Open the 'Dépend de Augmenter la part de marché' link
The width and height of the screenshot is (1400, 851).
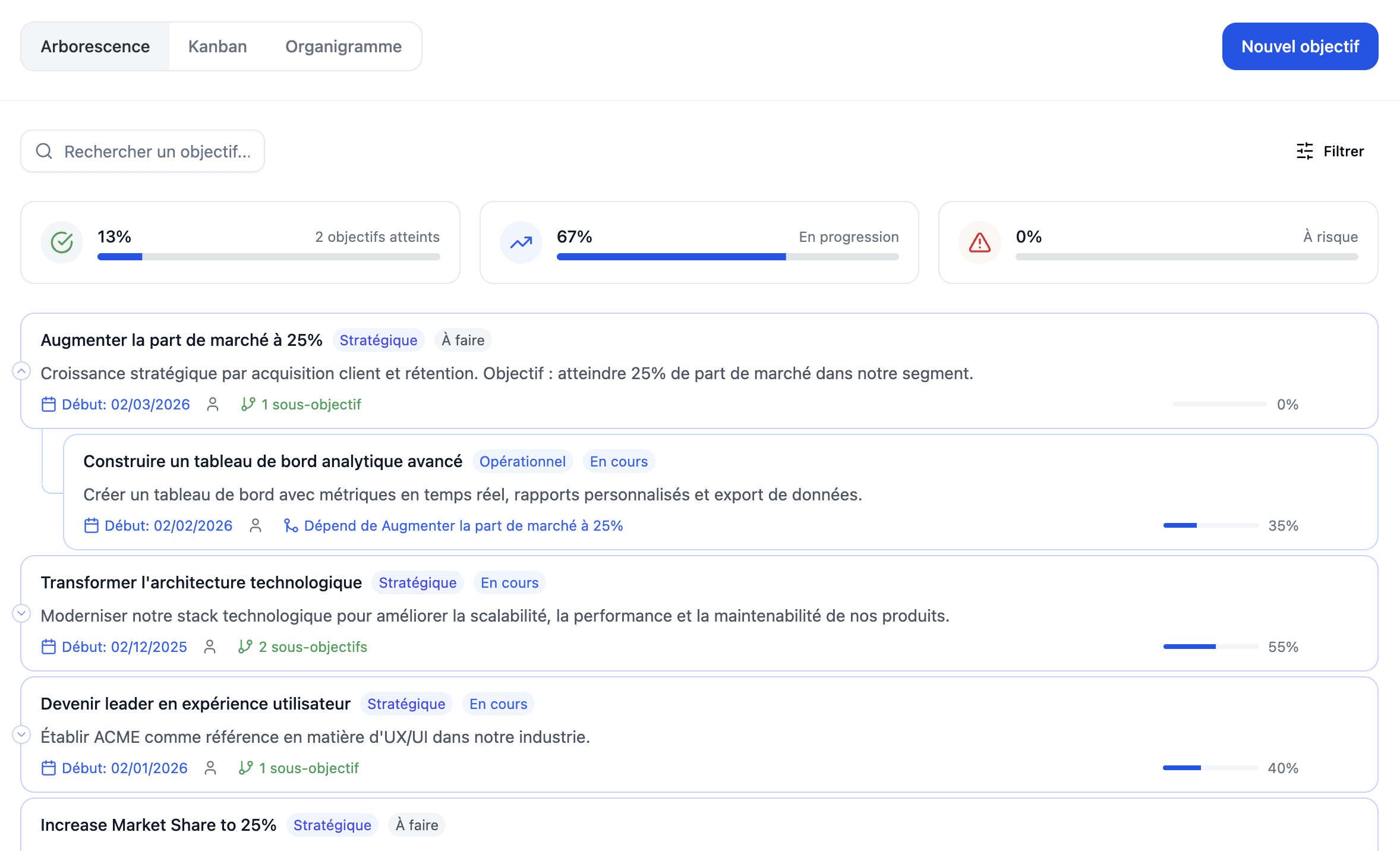point(463,525)
